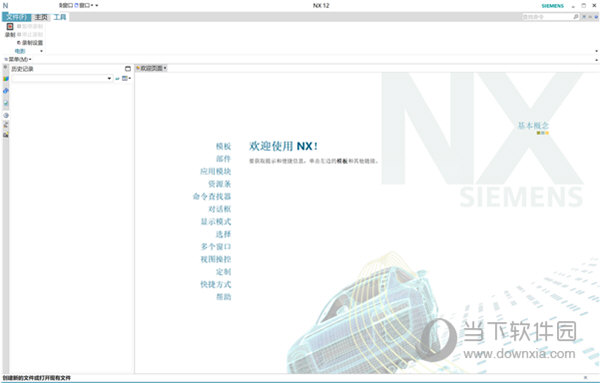Open the resource bar options gear icon

(x=5, y=68)
